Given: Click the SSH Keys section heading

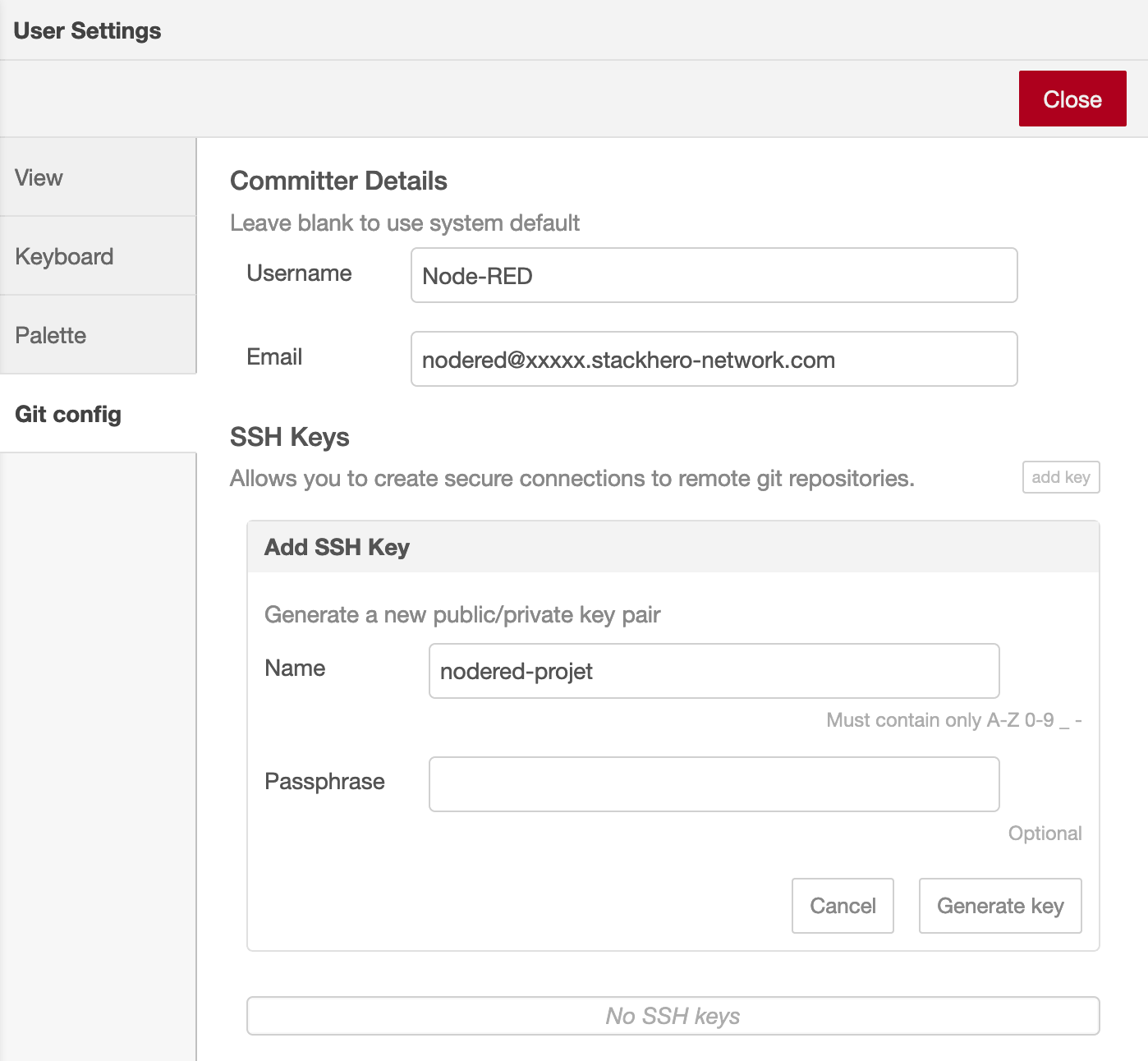Looking at the screenshot, I should point(289,437).
